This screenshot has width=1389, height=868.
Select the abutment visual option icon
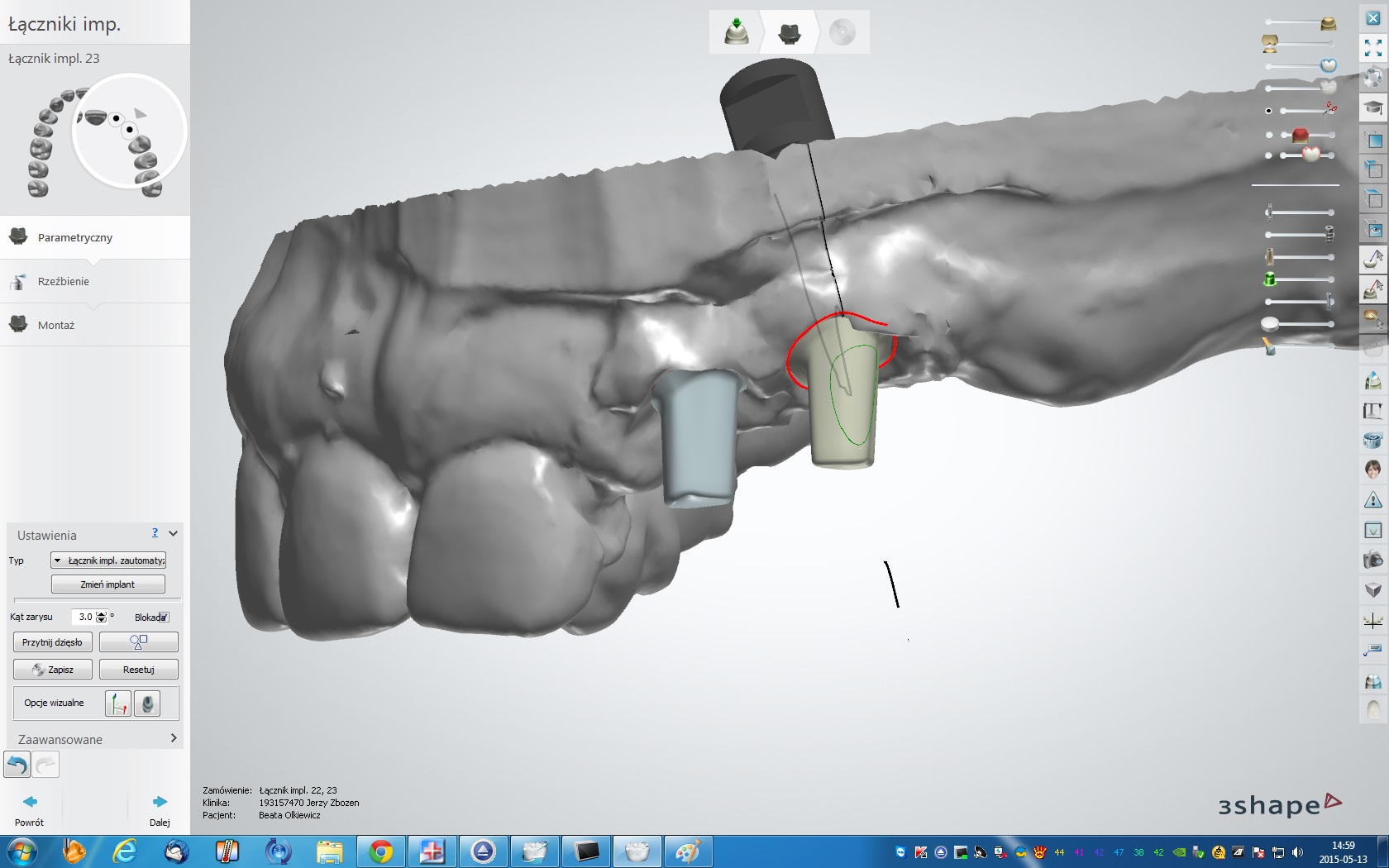click(147, 703)
